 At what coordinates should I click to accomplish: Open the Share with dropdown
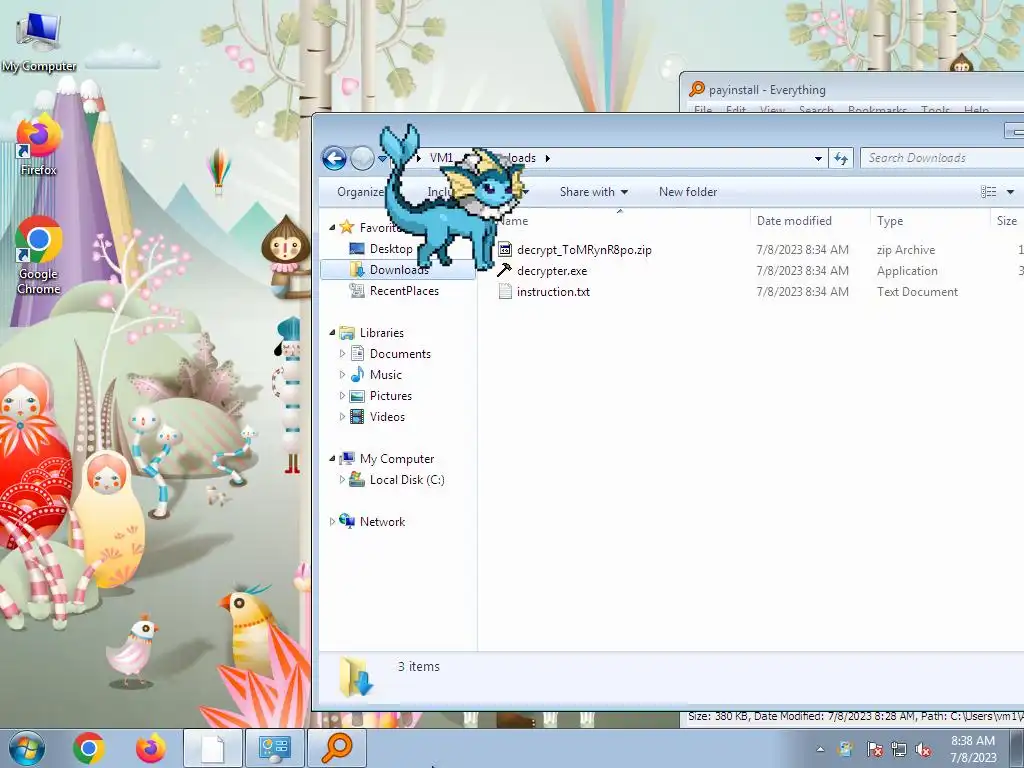pyautogui.click(x=594, y=191)
